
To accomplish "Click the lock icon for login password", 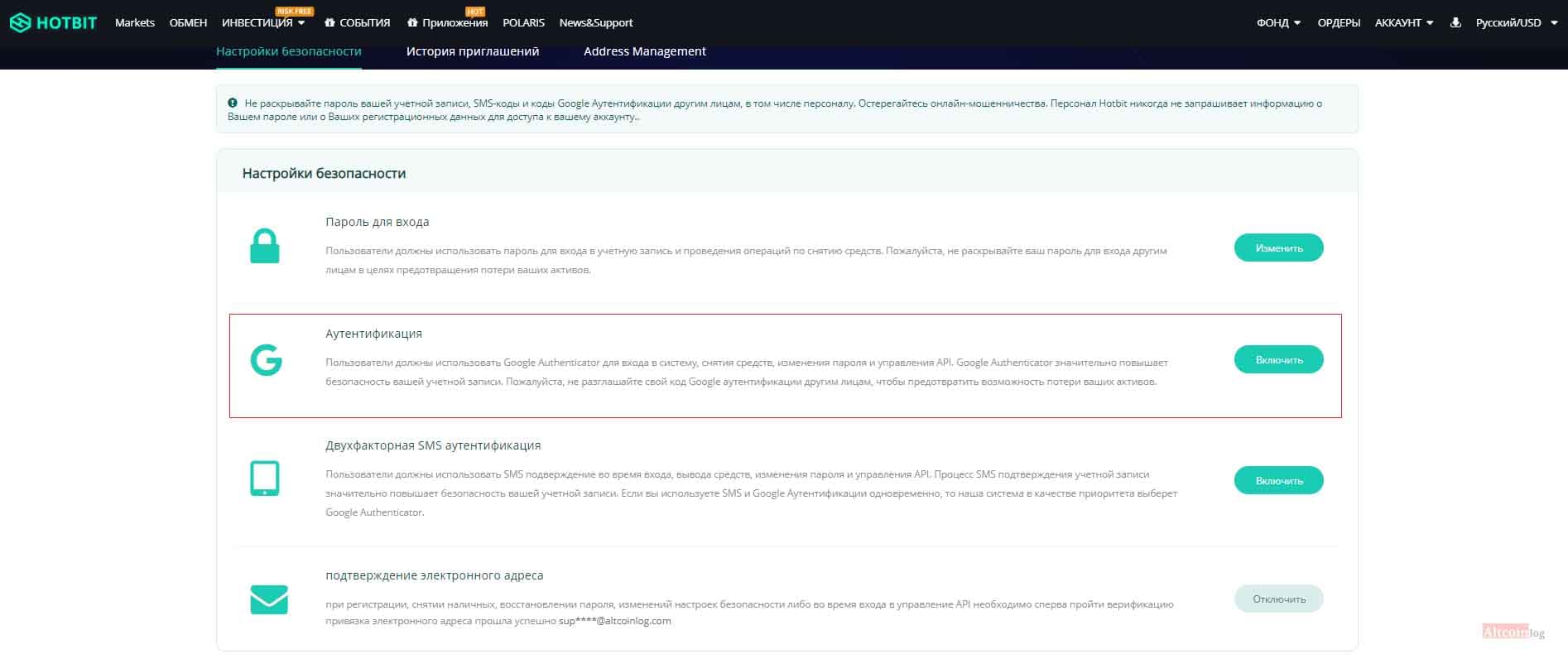I will [x=265, y=246].
